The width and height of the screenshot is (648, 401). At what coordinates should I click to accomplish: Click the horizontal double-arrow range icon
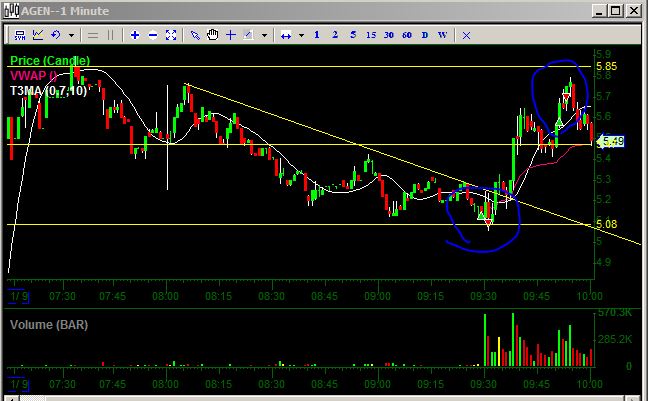[x=286, y=36]
